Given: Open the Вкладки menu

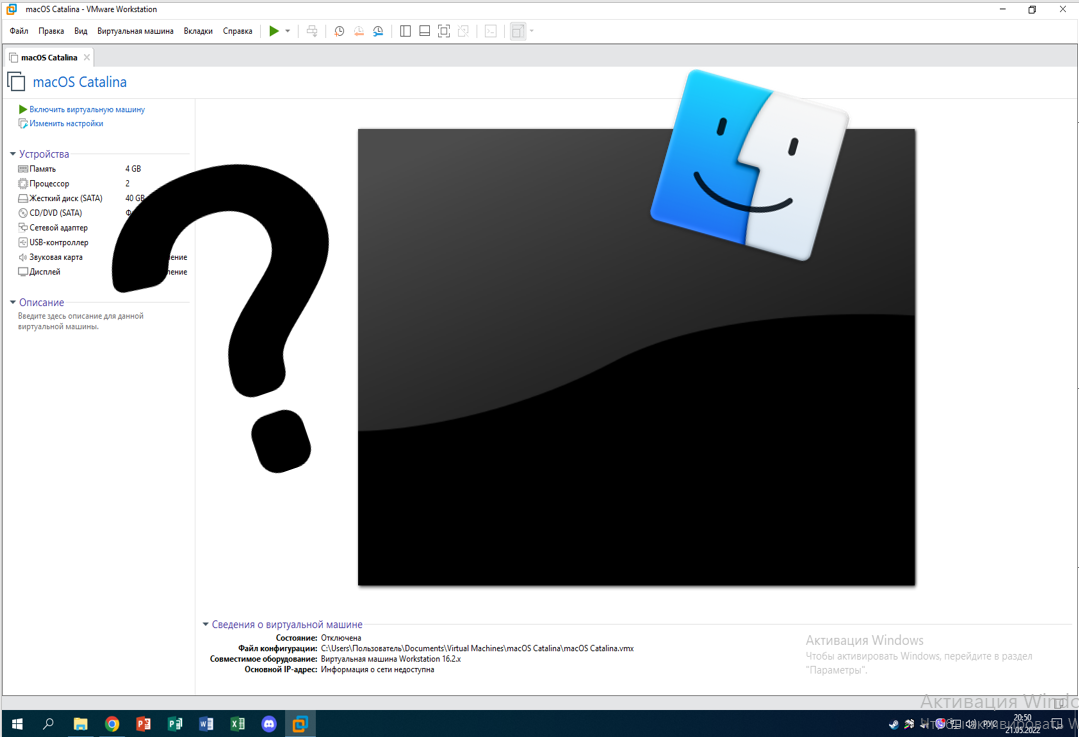Looking at the screenshot, I should (197, 31).
